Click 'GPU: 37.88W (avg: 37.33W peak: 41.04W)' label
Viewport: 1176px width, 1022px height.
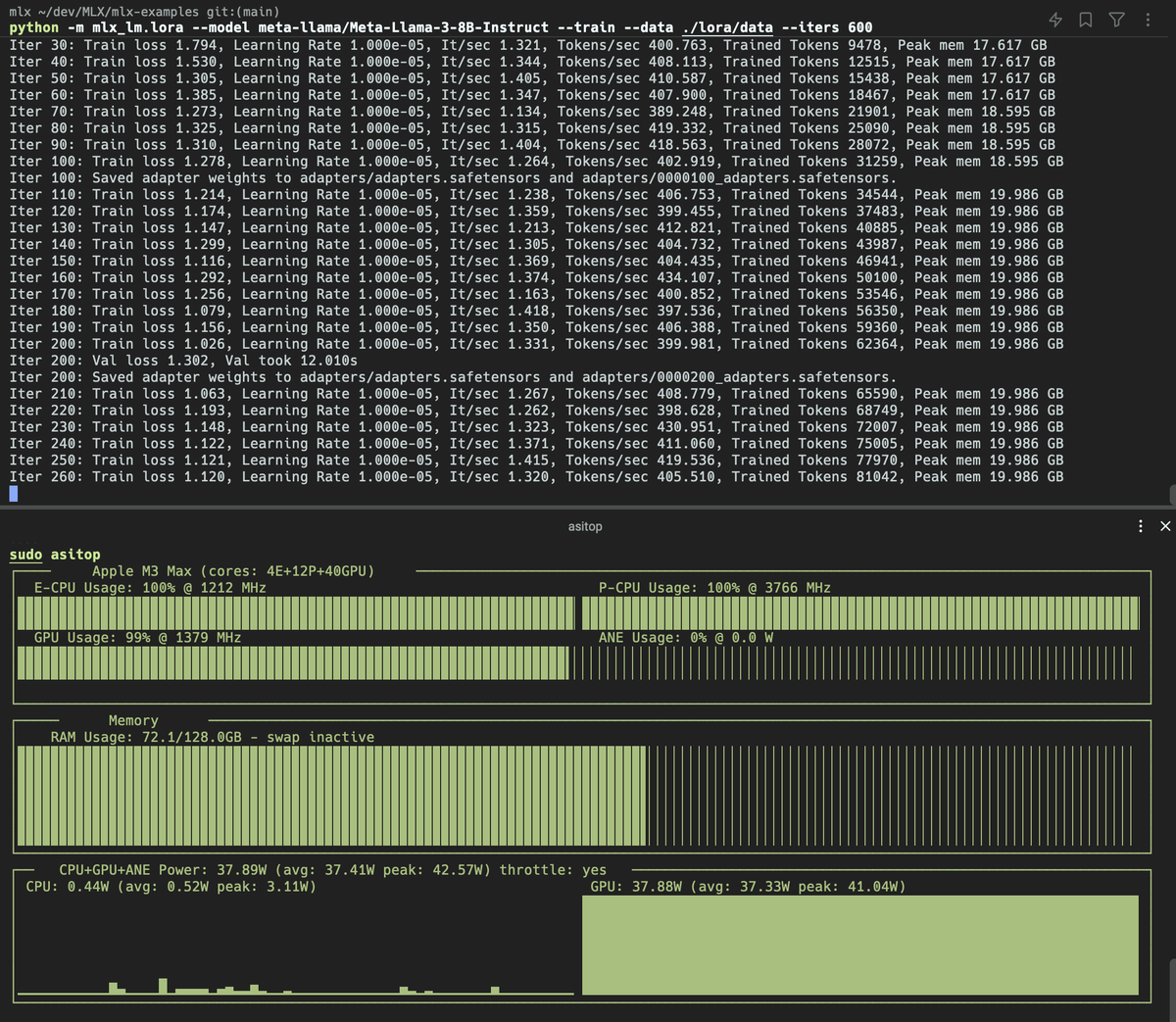pyautogui.click(x=748, y=887)
